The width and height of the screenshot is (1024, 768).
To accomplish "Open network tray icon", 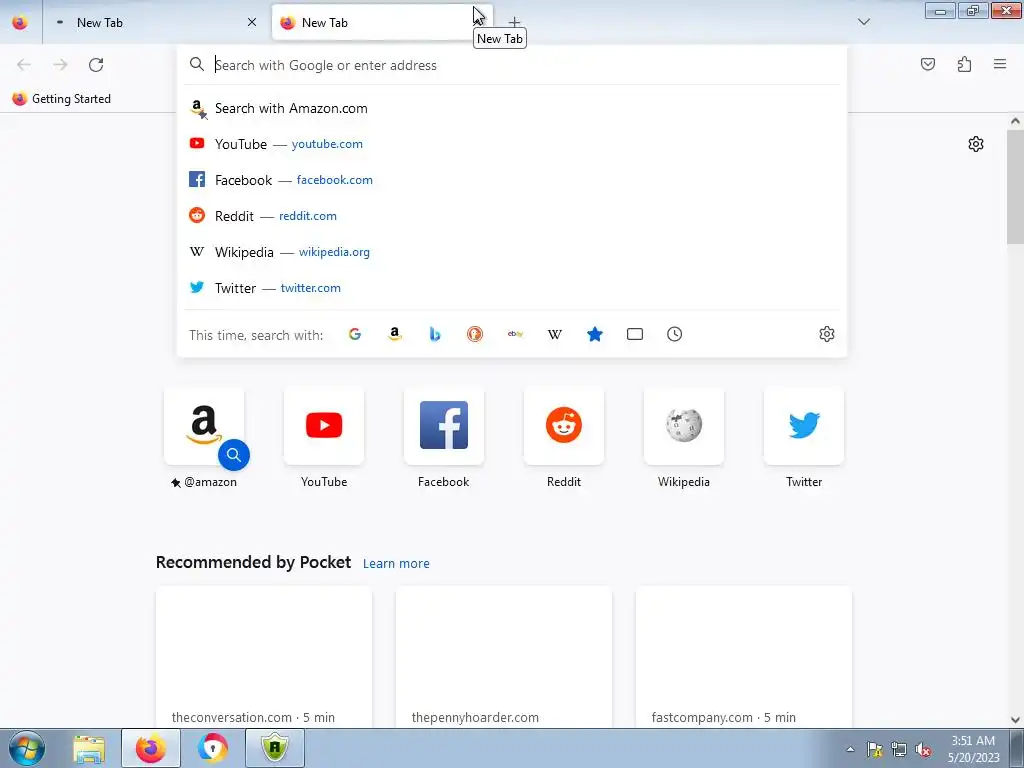I will click(x=899, y=749).
